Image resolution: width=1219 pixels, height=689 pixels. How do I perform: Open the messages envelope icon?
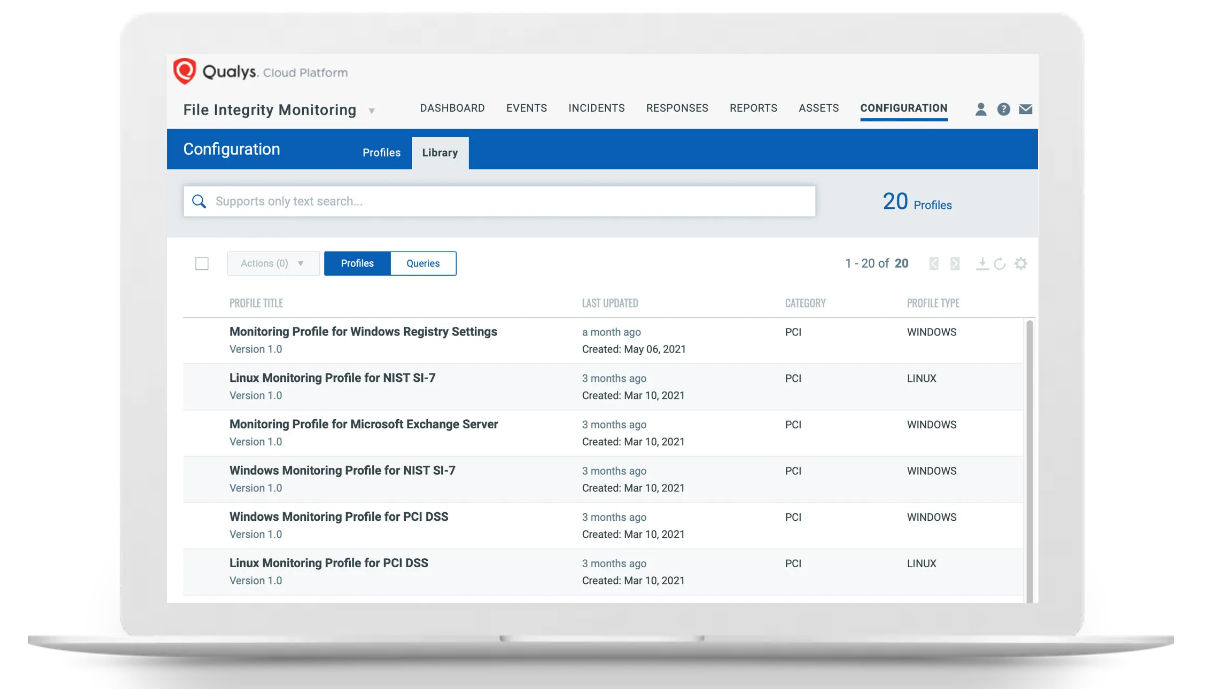pos(1025,109)
